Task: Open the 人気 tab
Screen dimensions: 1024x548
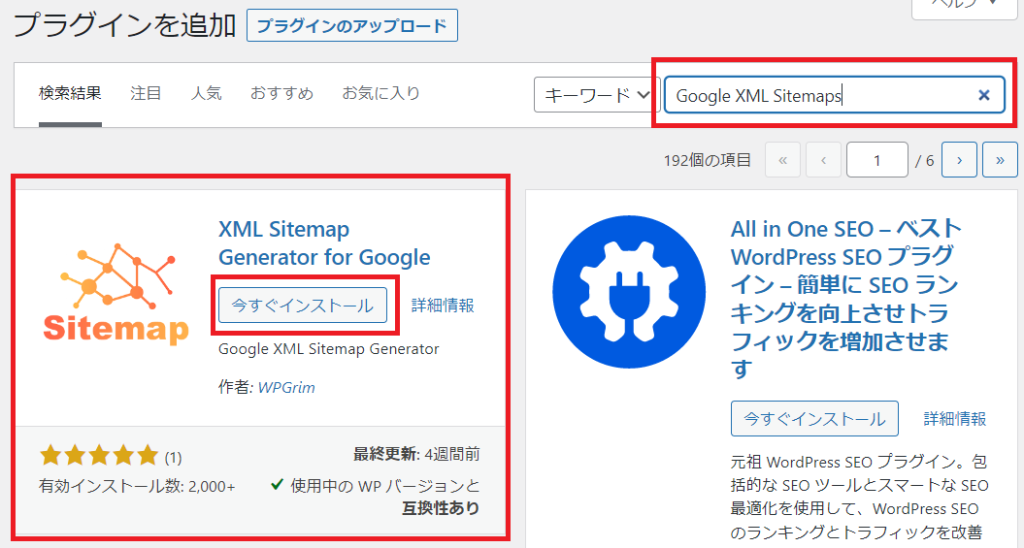Action: (206, 93)
